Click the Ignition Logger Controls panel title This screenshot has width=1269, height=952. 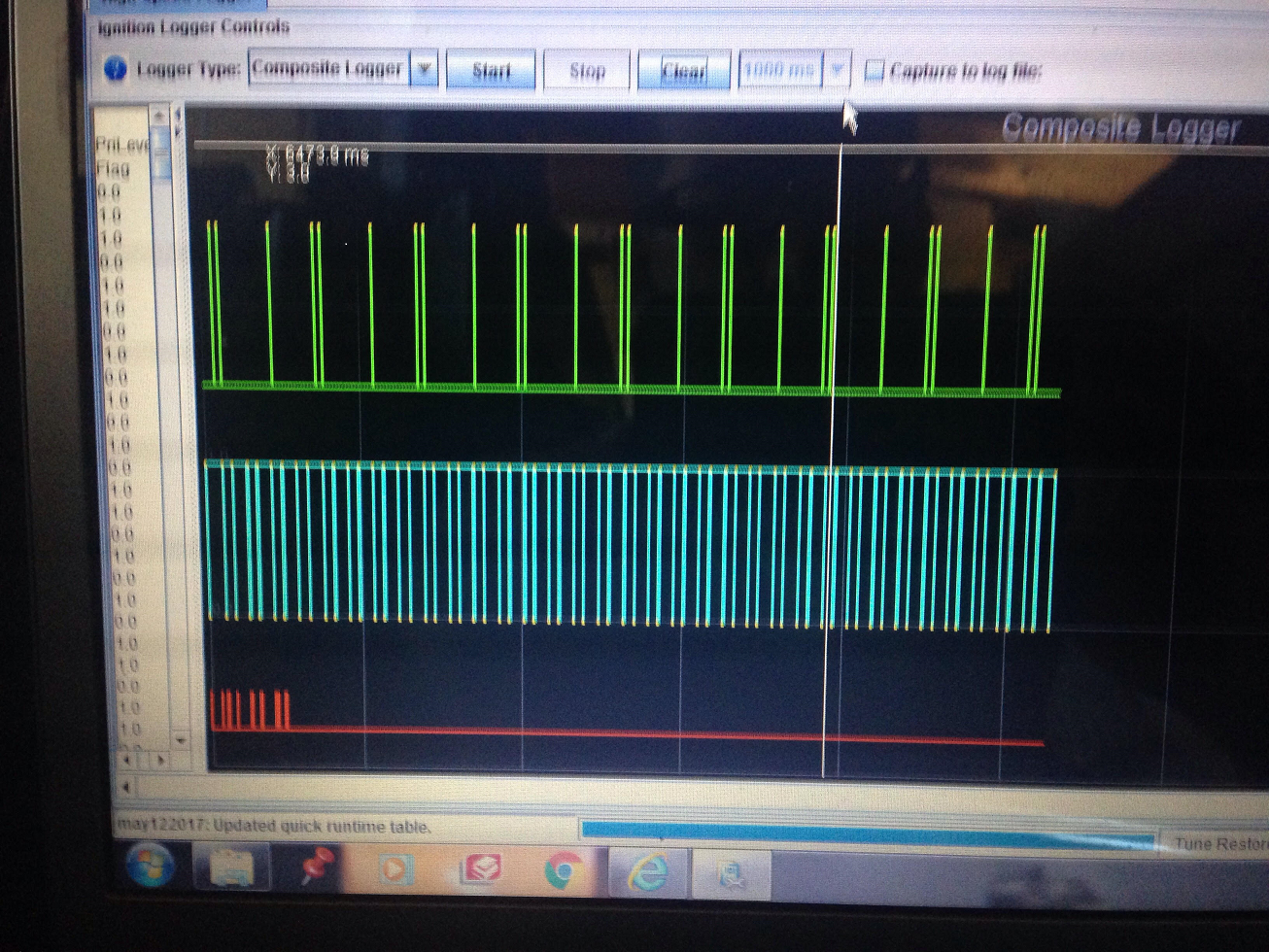[x=193, y=27]
